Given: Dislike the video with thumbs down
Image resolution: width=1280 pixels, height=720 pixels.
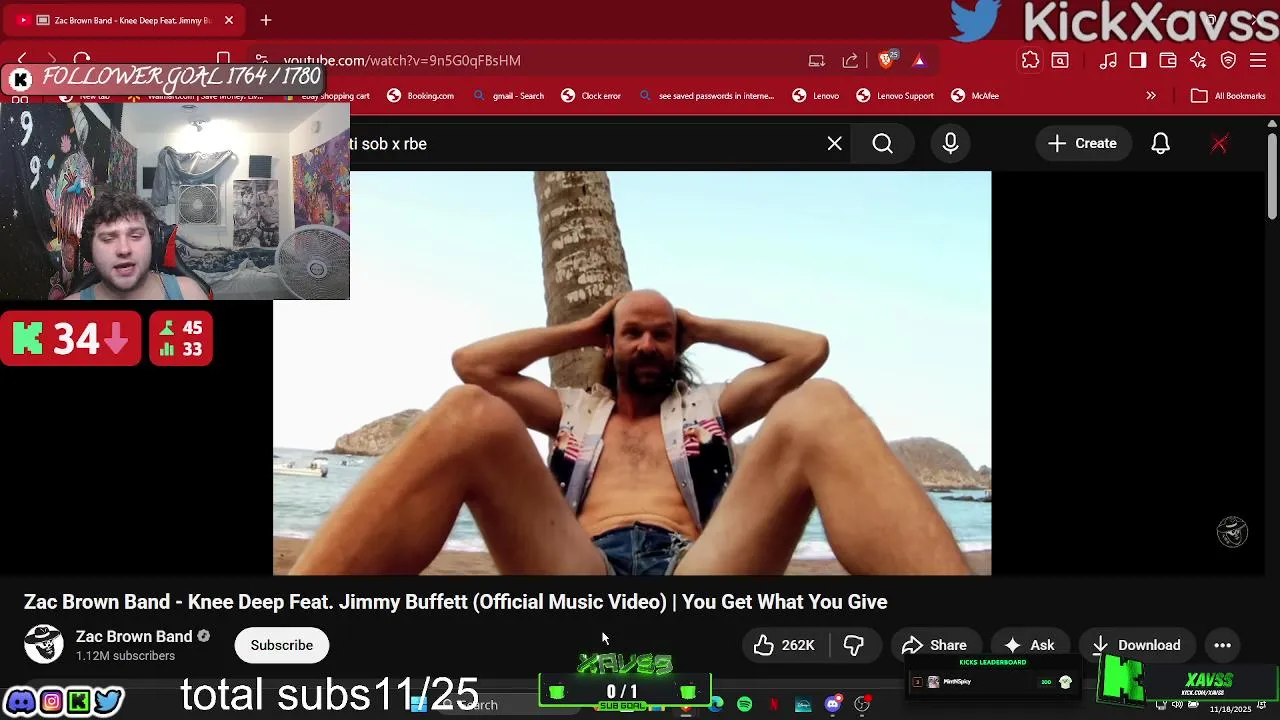Looking at the screenshot, I should (854, 645).
